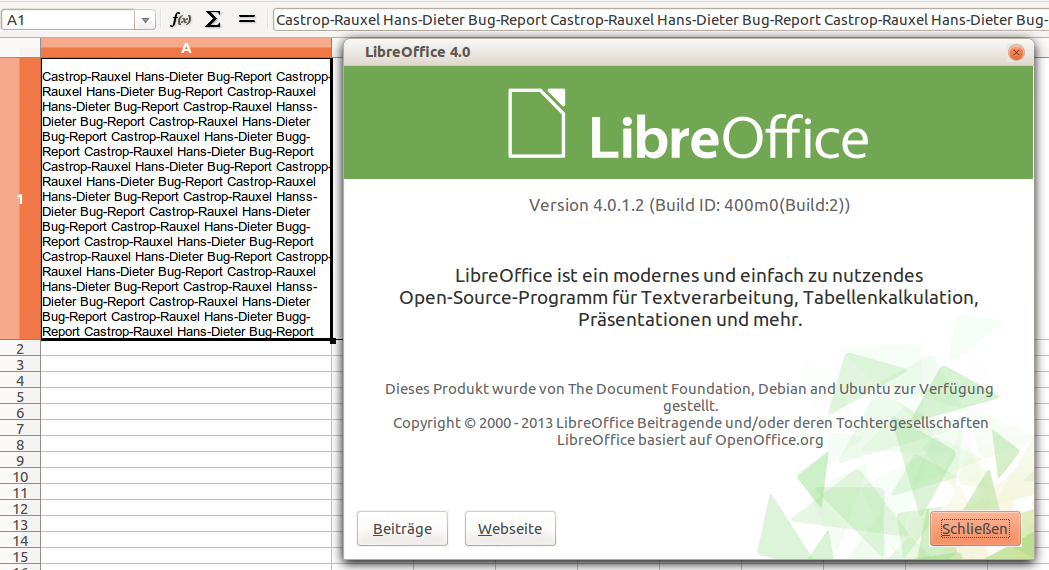Open the Webseite button link
Viewport: 1049px width, 570px height.
coord(510,529)
